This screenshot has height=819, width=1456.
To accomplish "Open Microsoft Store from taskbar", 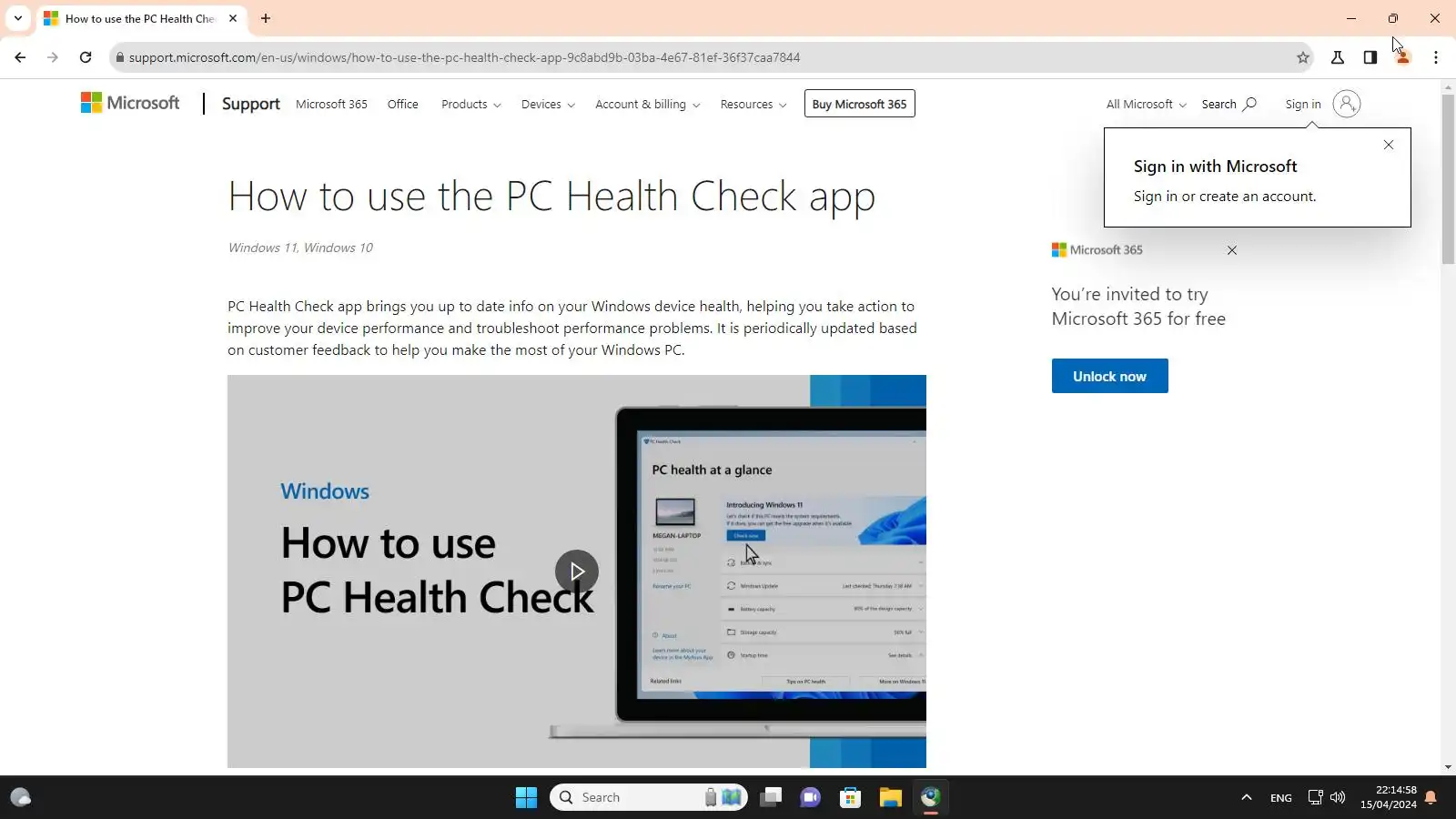I will click(x=851, y=798).
